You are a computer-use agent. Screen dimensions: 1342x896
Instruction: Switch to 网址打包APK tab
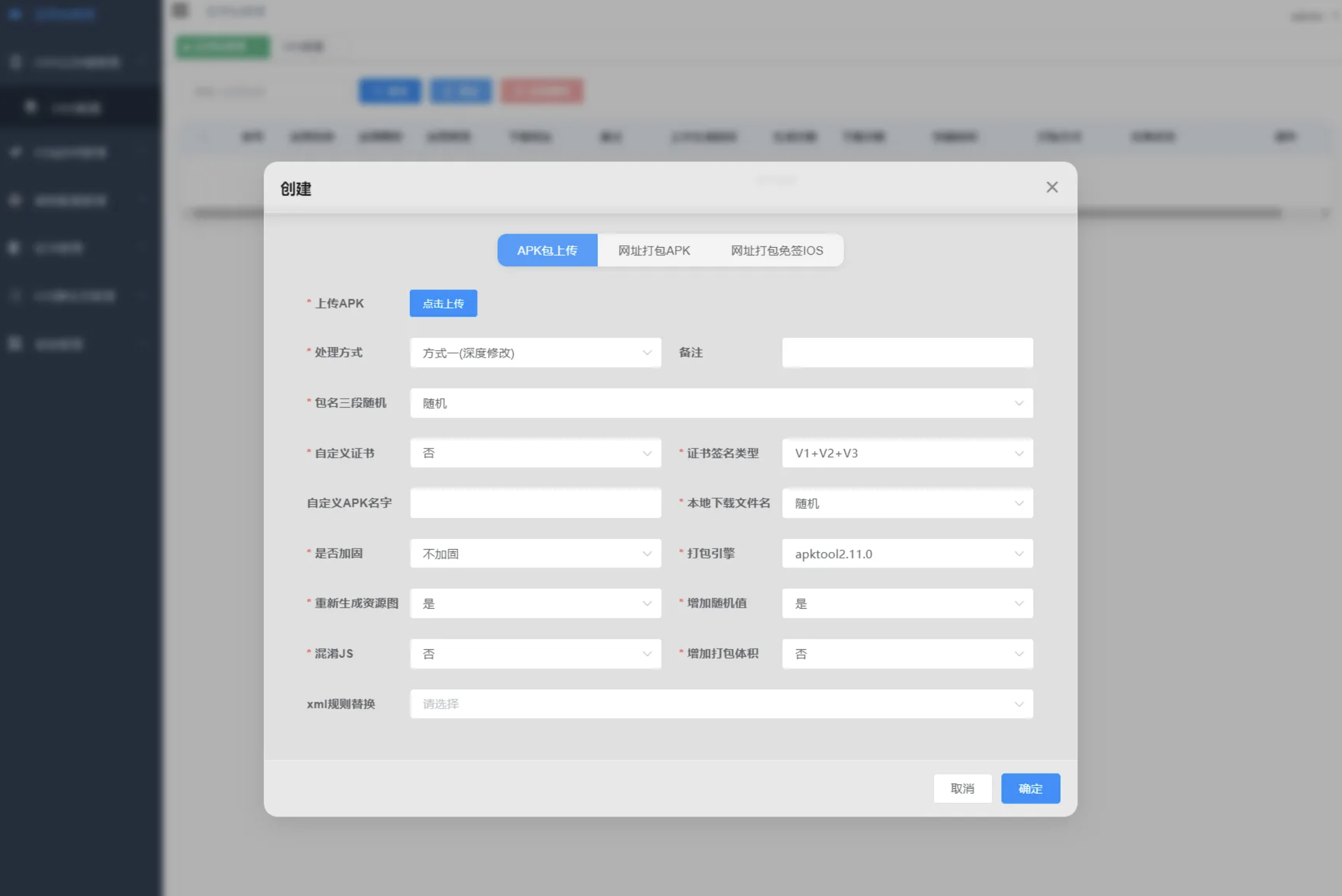click(654, 250)
